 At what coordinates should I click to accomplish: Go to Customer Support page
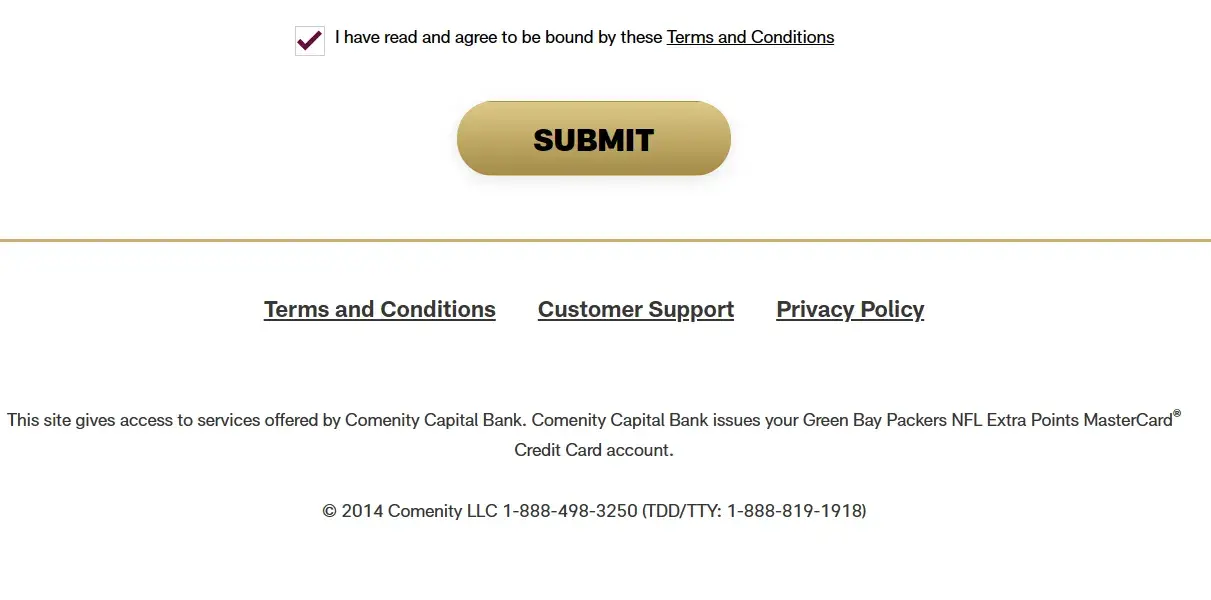pos(636,310)
